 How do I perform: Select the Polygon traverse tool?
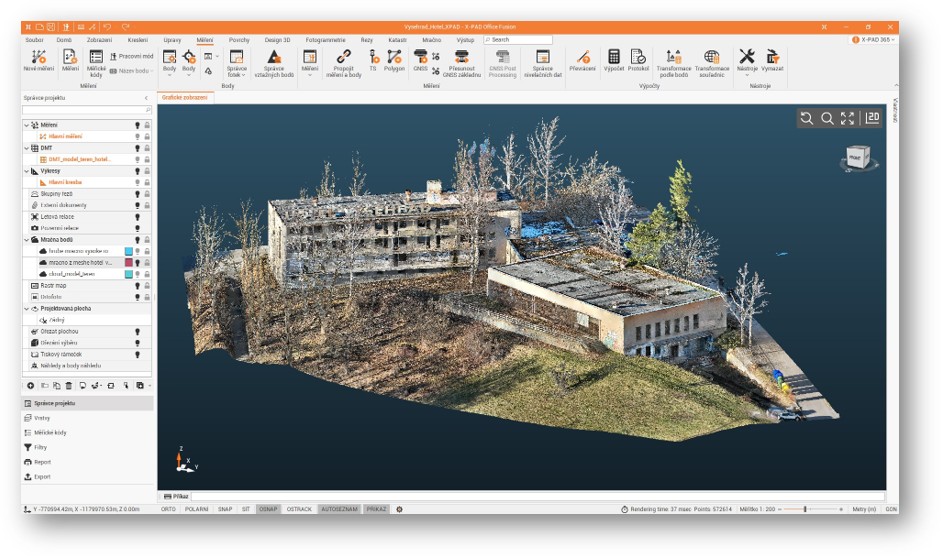coord(394,61)
